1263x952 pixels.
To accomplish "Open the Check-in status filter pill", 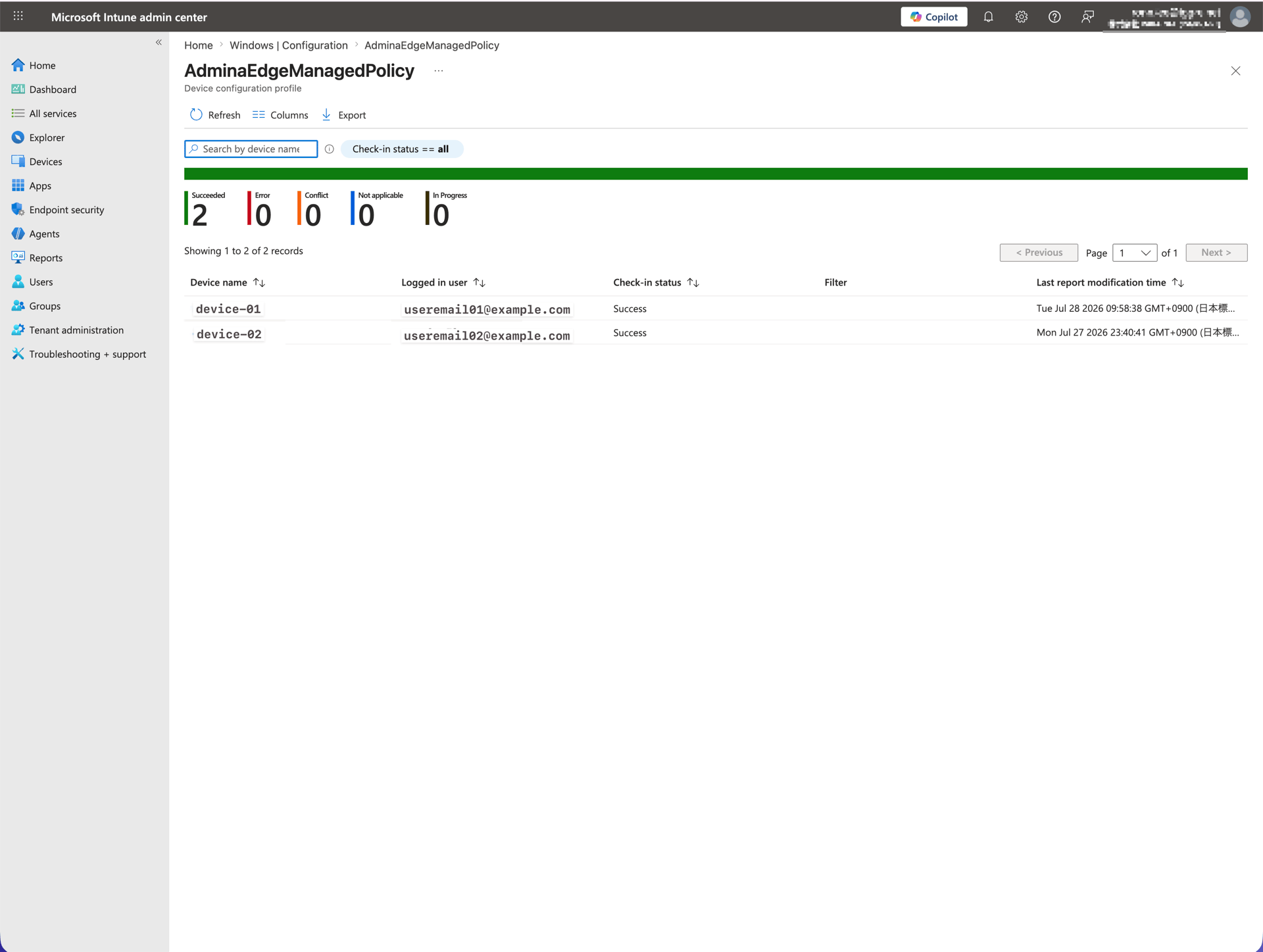I will 401,149.
